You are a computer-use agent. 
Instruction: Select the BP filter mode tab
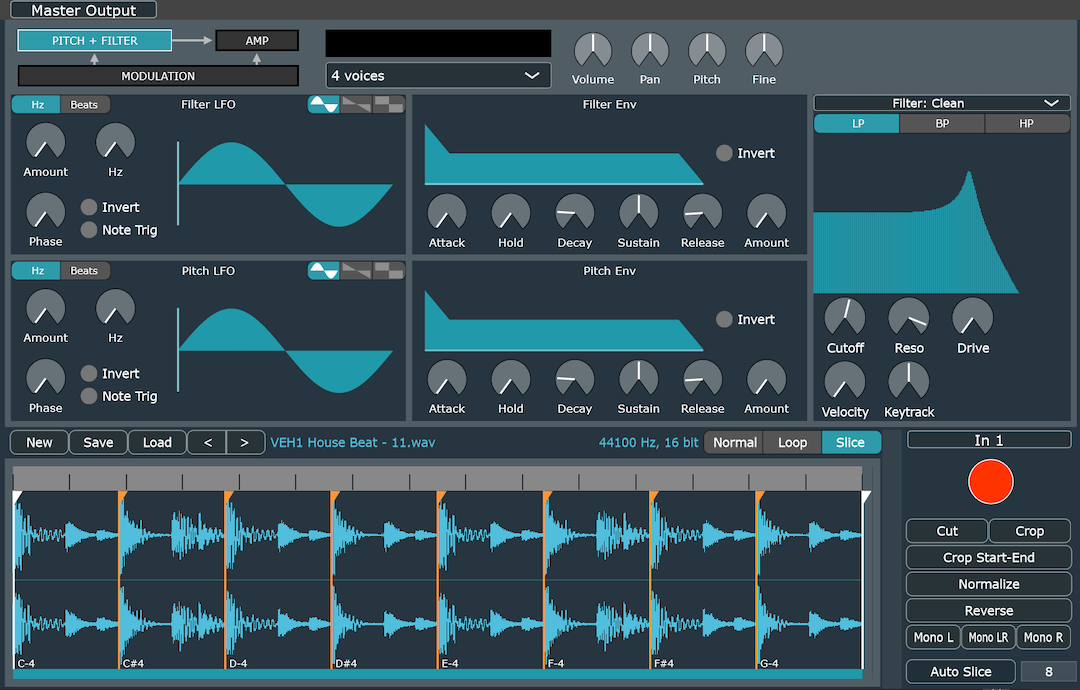pos(940,123)
